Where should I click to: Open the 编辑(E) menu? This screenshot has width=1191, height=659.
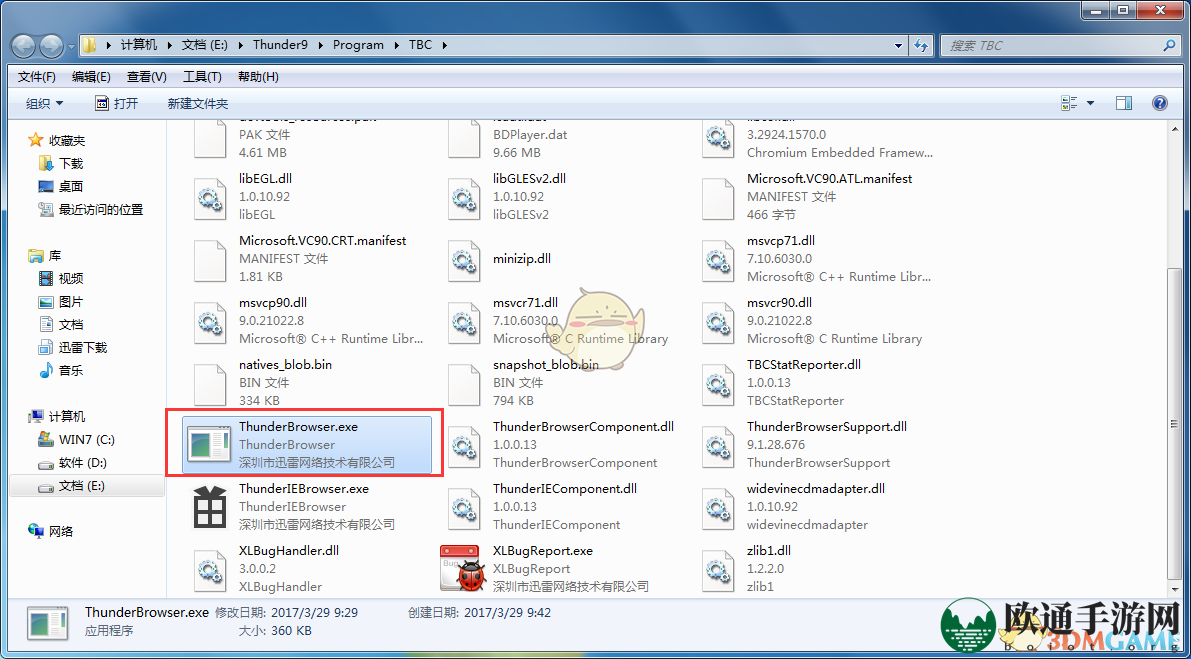(91, 77)
